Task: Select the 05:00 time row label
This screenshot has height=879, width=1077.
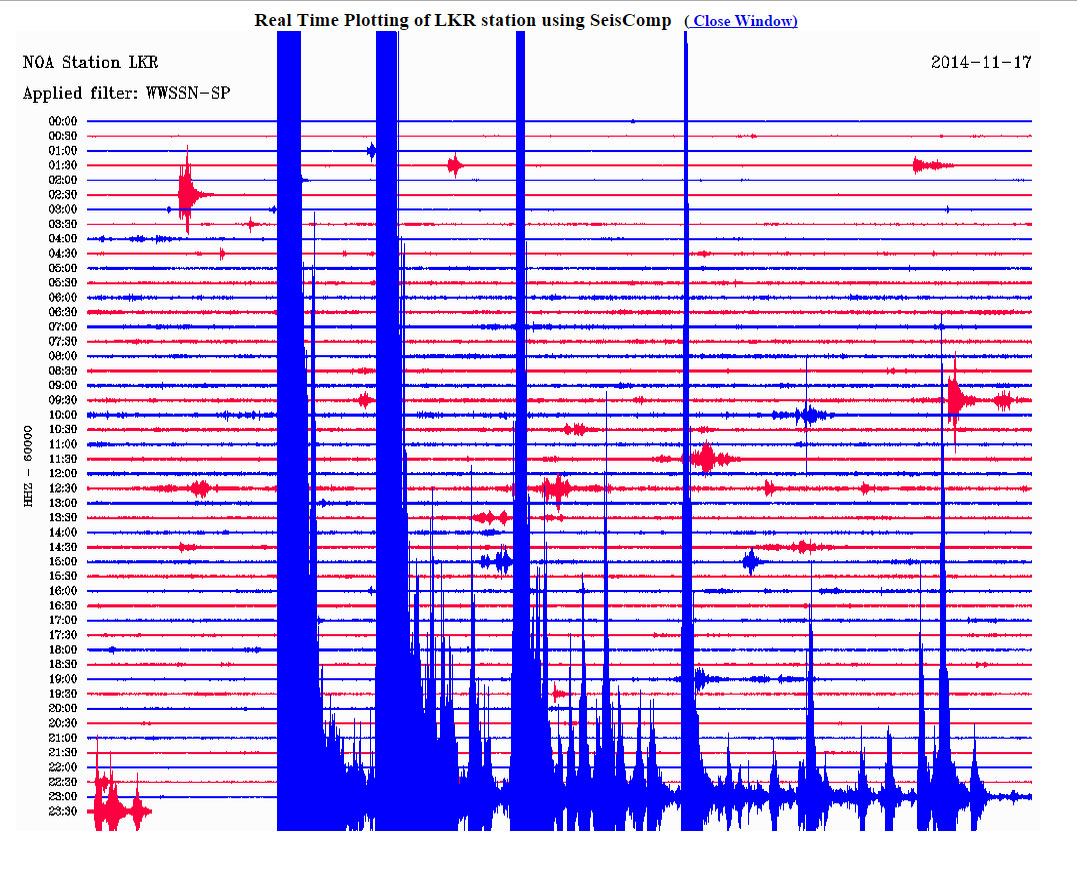Action: (x=63, y=268)
